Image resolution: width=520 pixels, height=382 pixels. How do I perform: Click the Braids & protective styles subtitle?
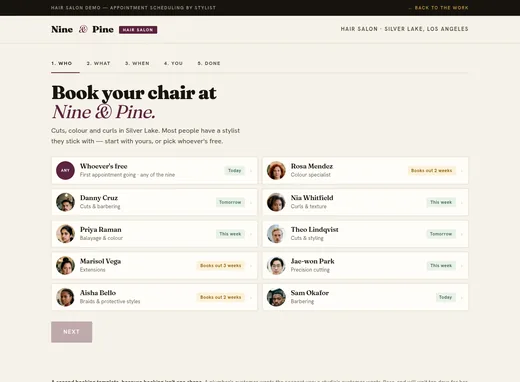pos(110,301)
